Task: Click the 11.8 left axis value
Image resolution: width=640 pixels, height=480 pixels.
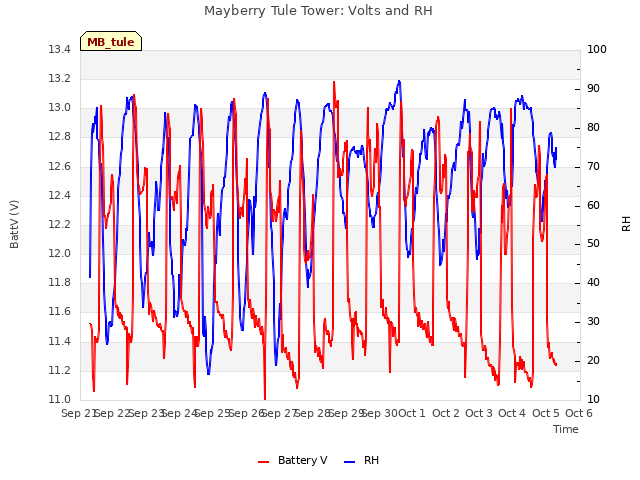Action: coord(60,283)
